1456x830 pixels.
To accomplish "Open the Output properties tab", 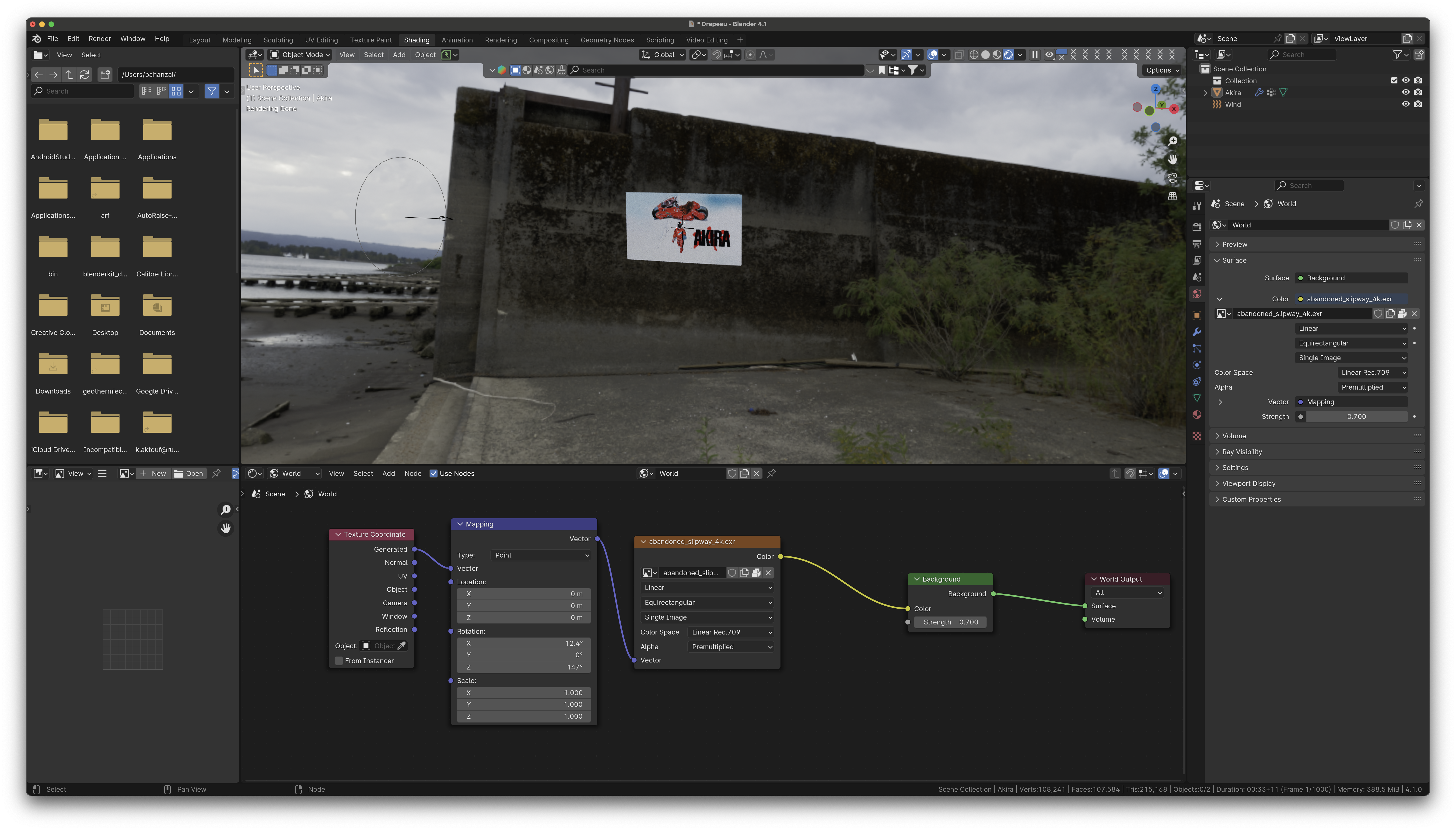I will click(1197, 244).
